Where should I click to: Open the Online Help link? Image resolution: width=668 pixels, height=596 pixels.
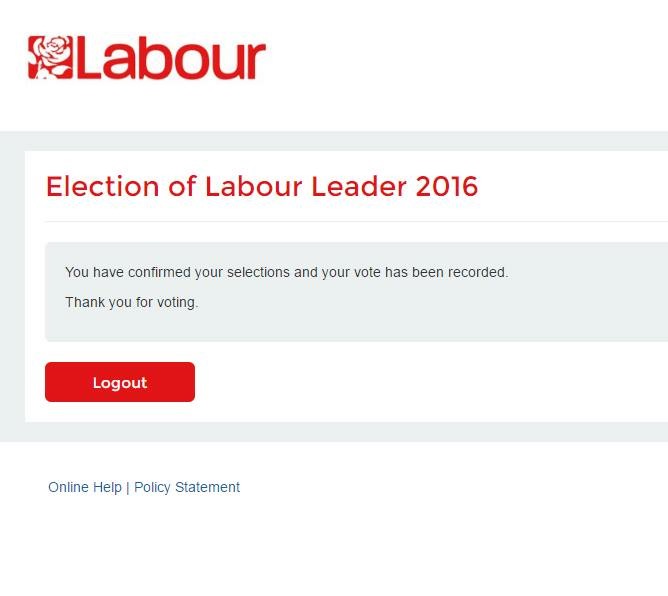point(85,487)
